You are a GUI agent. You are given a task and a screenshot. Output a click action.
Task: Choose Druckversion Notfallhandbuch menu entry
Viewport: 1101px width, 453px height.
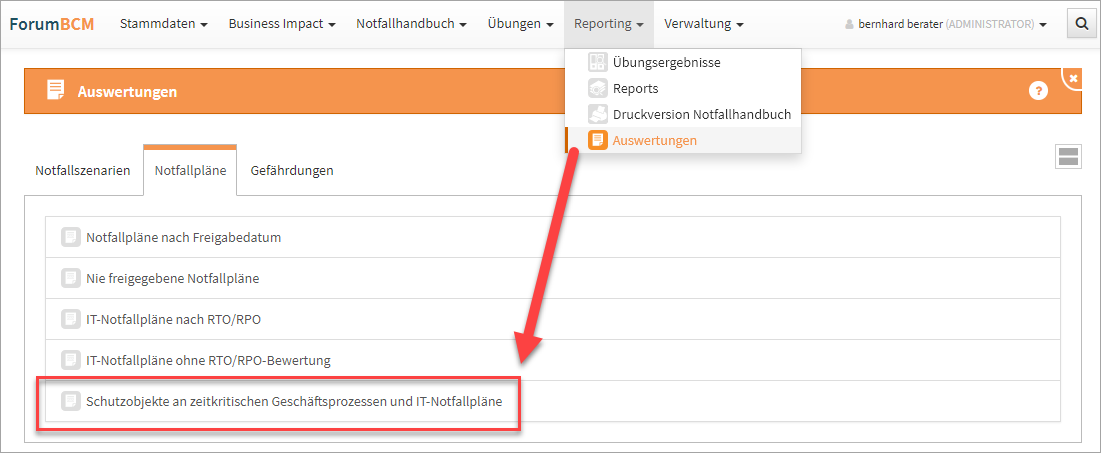701,114
